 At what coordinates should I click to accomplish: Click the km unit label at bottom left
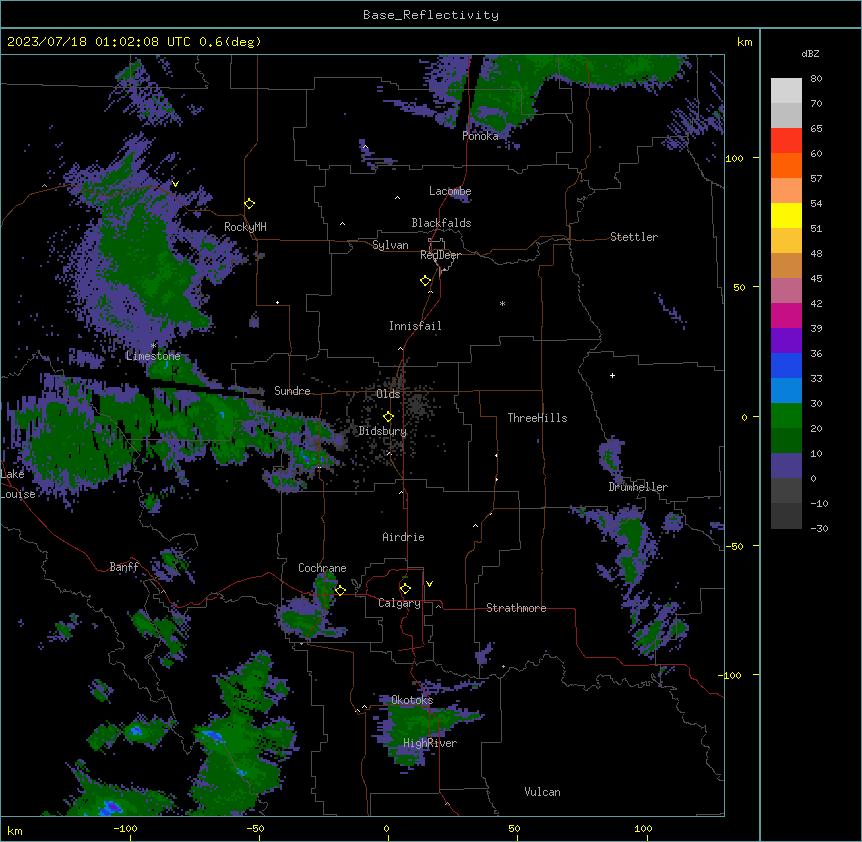point(15,831)
